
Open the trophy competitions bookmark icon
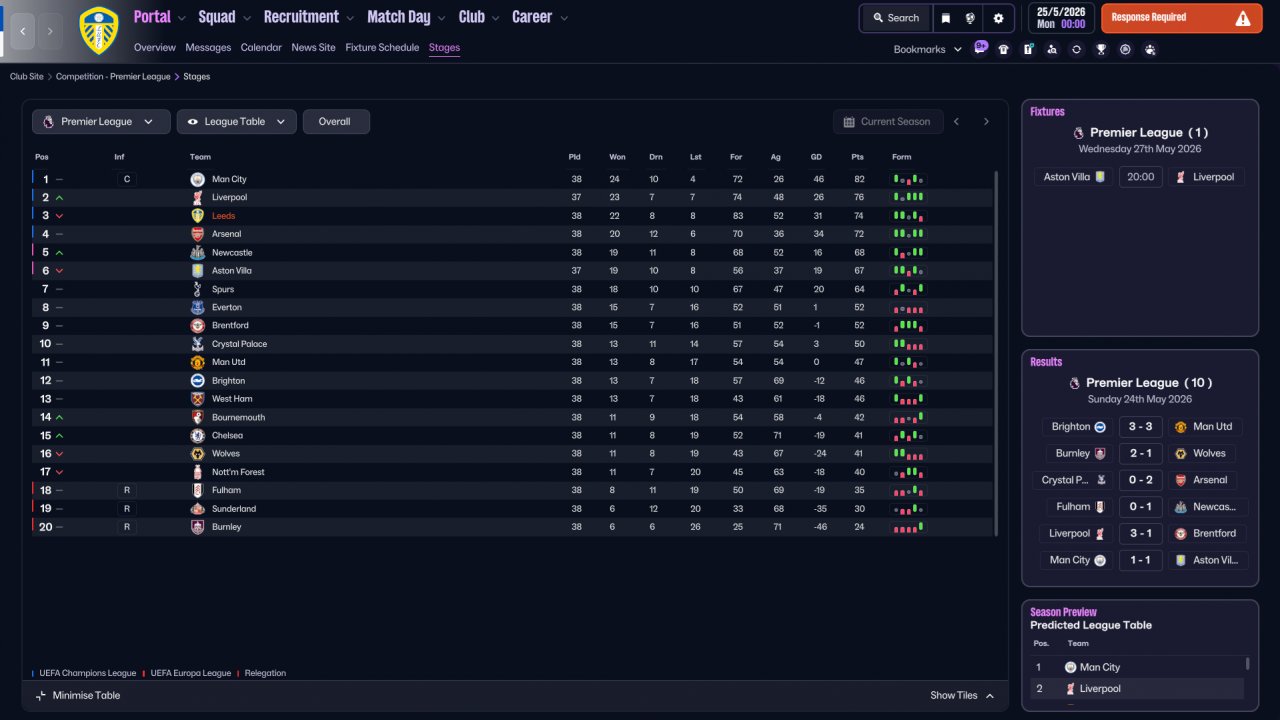[1101, 49]
